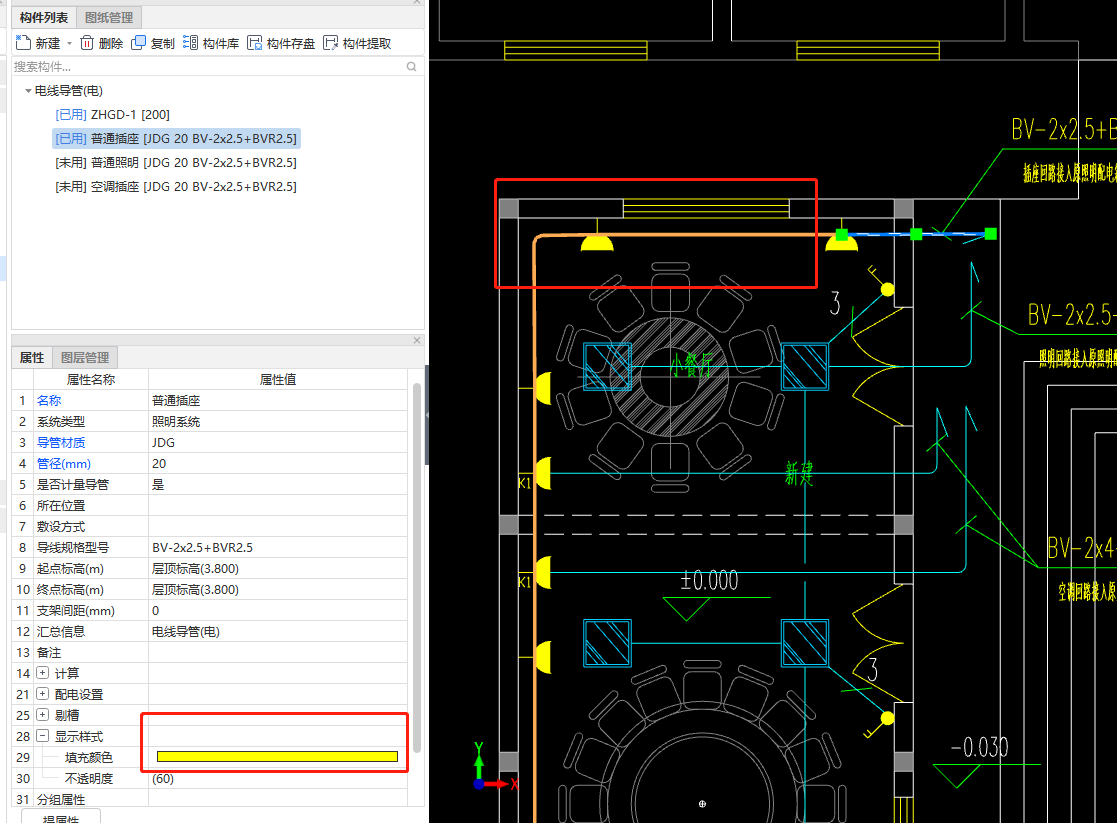1117x823 pixels.
Task: Switch to the 属性 tab
Action: point(31,357)
